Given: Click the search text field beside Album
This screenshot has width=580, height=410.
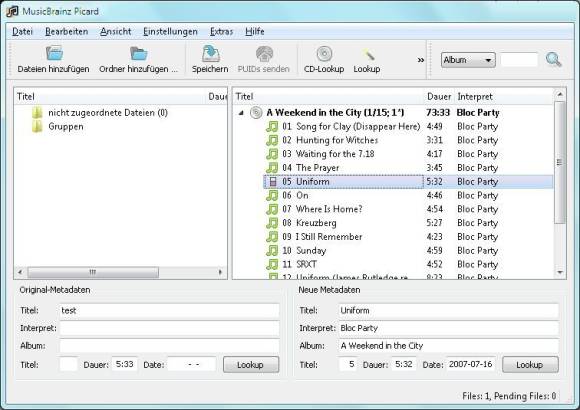Looking at the screenshot, I should point(519,60).
